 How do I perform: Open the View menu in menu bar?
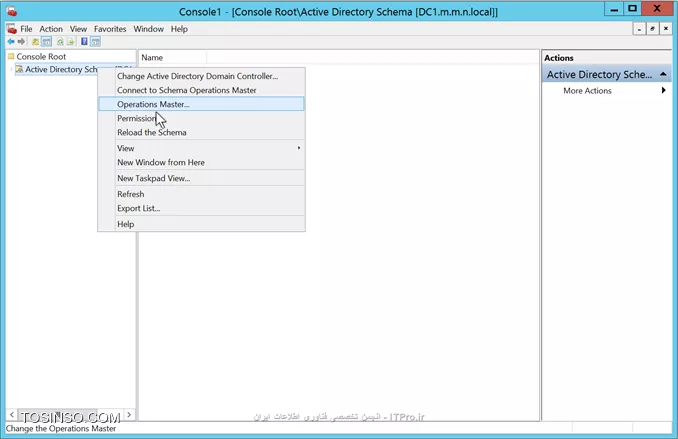pos(78,29)
